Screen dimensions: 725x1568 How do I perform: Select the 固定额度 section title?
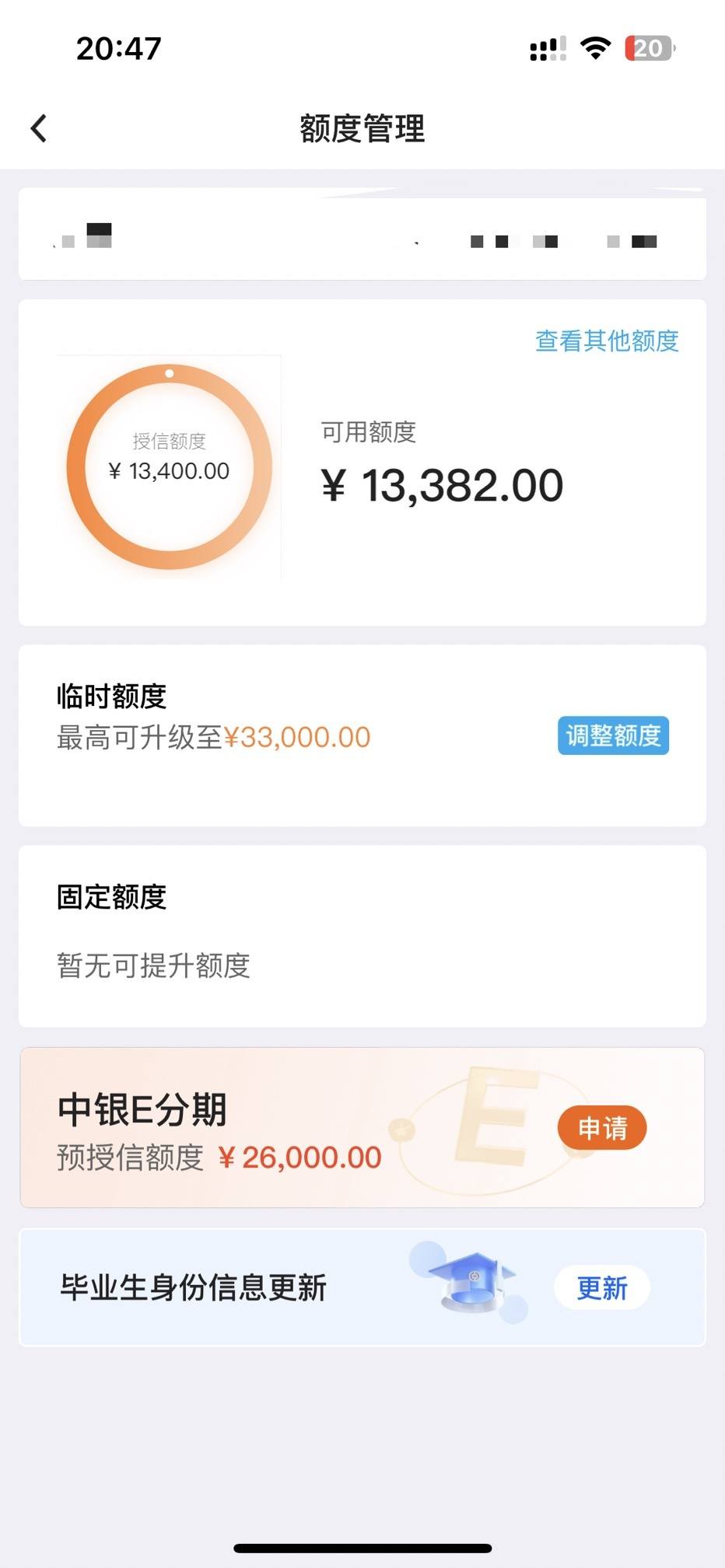(x=111, y=896)
